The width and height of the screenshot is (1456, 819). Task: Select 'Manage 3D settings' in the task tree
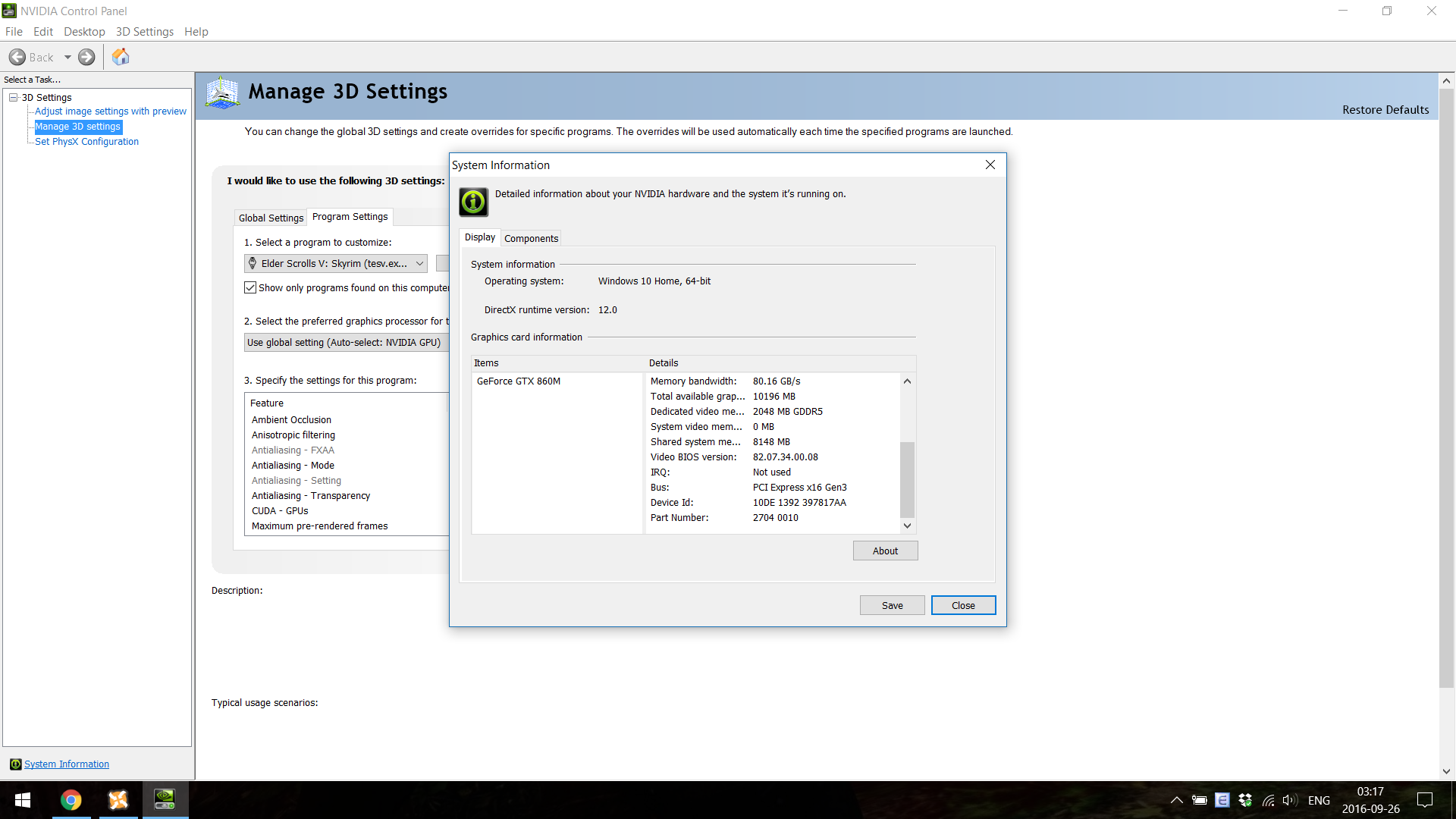(78, 127)
